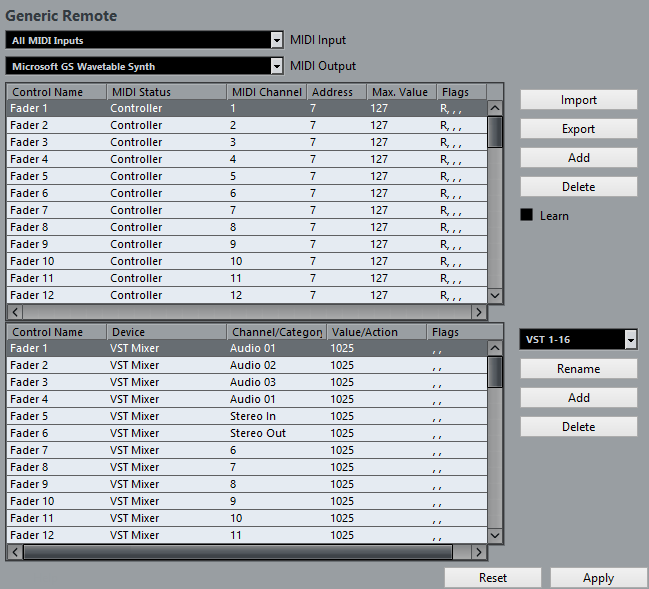This screenshot has width=649, height=589.
Task: Click the Reset button
Action: pos(493,577)
